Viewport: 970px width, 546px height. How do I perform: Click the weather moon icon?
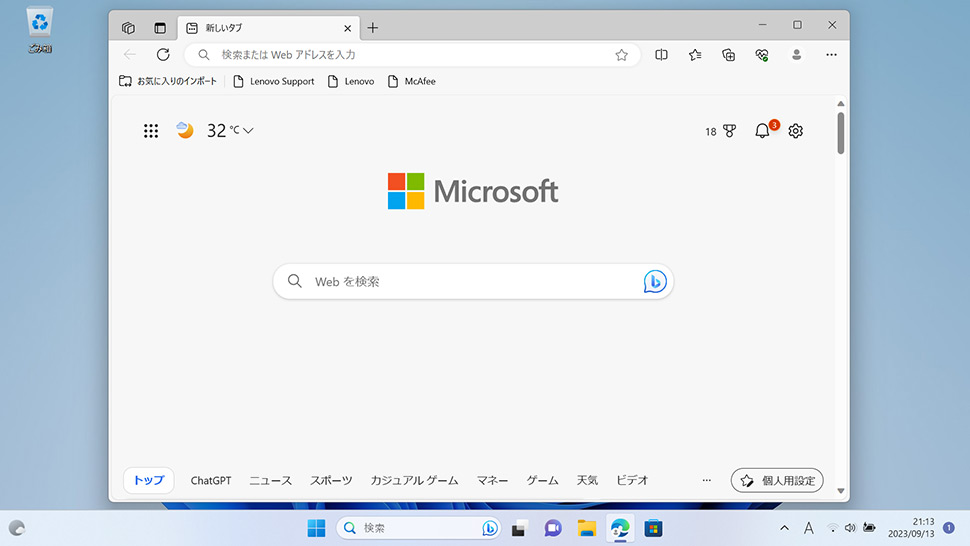(184, 130)
